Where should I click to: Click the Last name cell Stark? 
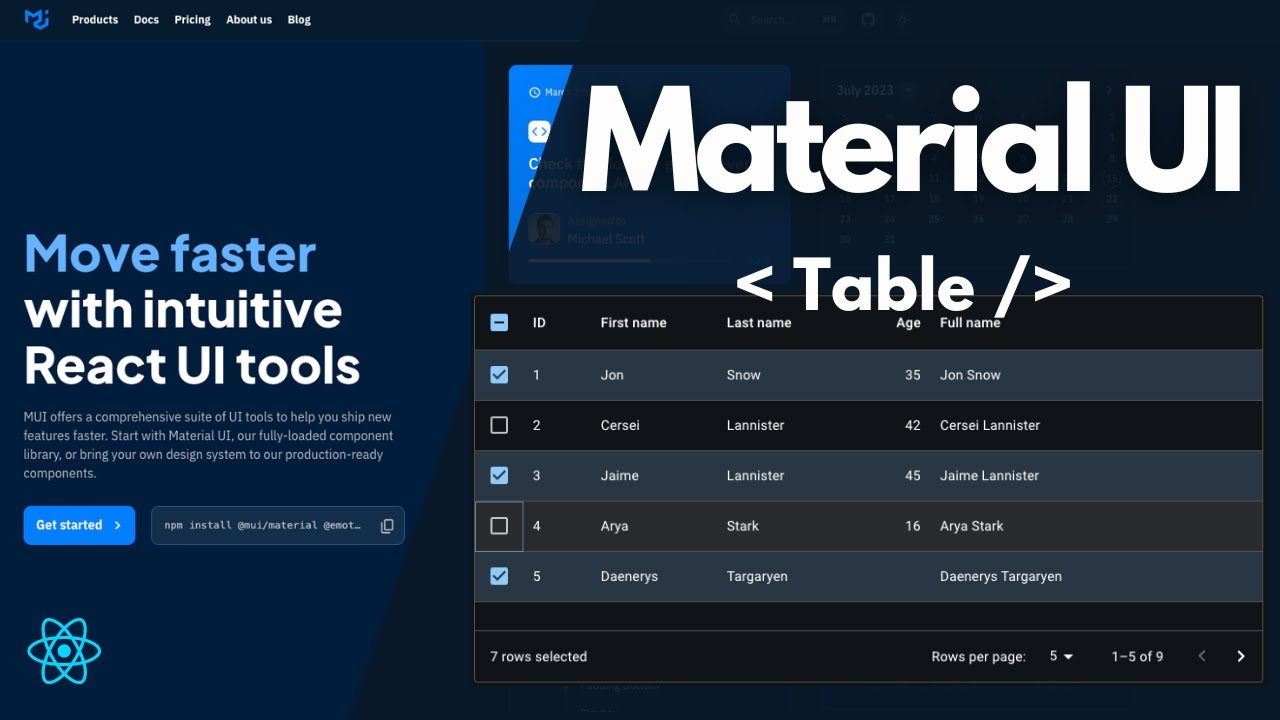[742, 526]
